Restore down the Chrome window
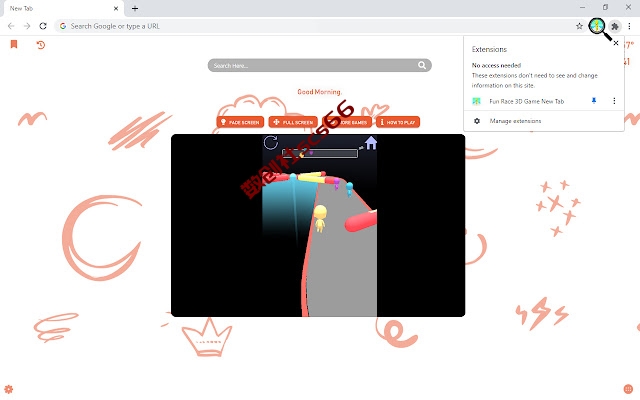 click(x=605, y=7)
